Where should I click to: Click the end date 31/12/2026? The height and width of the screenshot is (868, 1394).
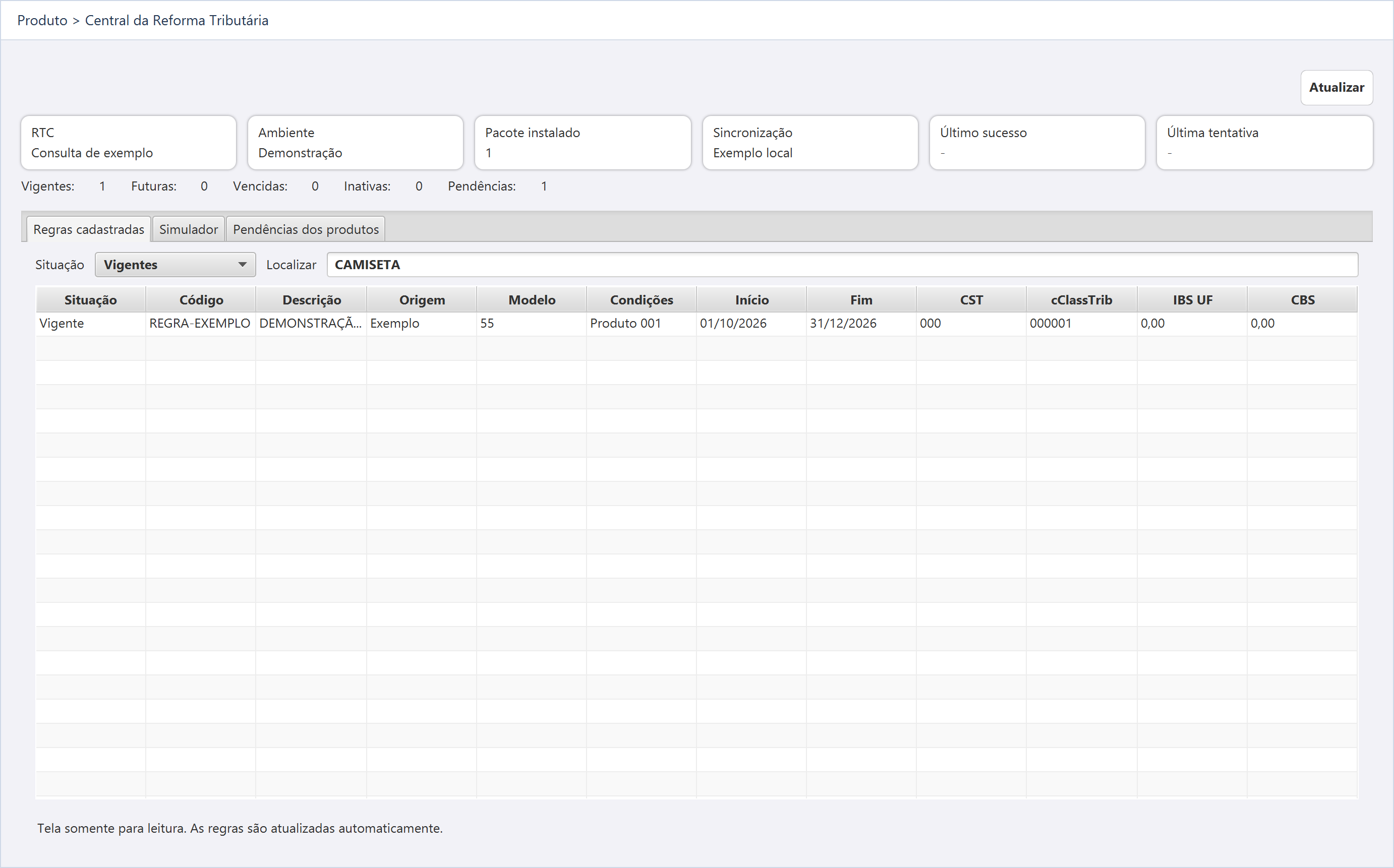point(861,323)
